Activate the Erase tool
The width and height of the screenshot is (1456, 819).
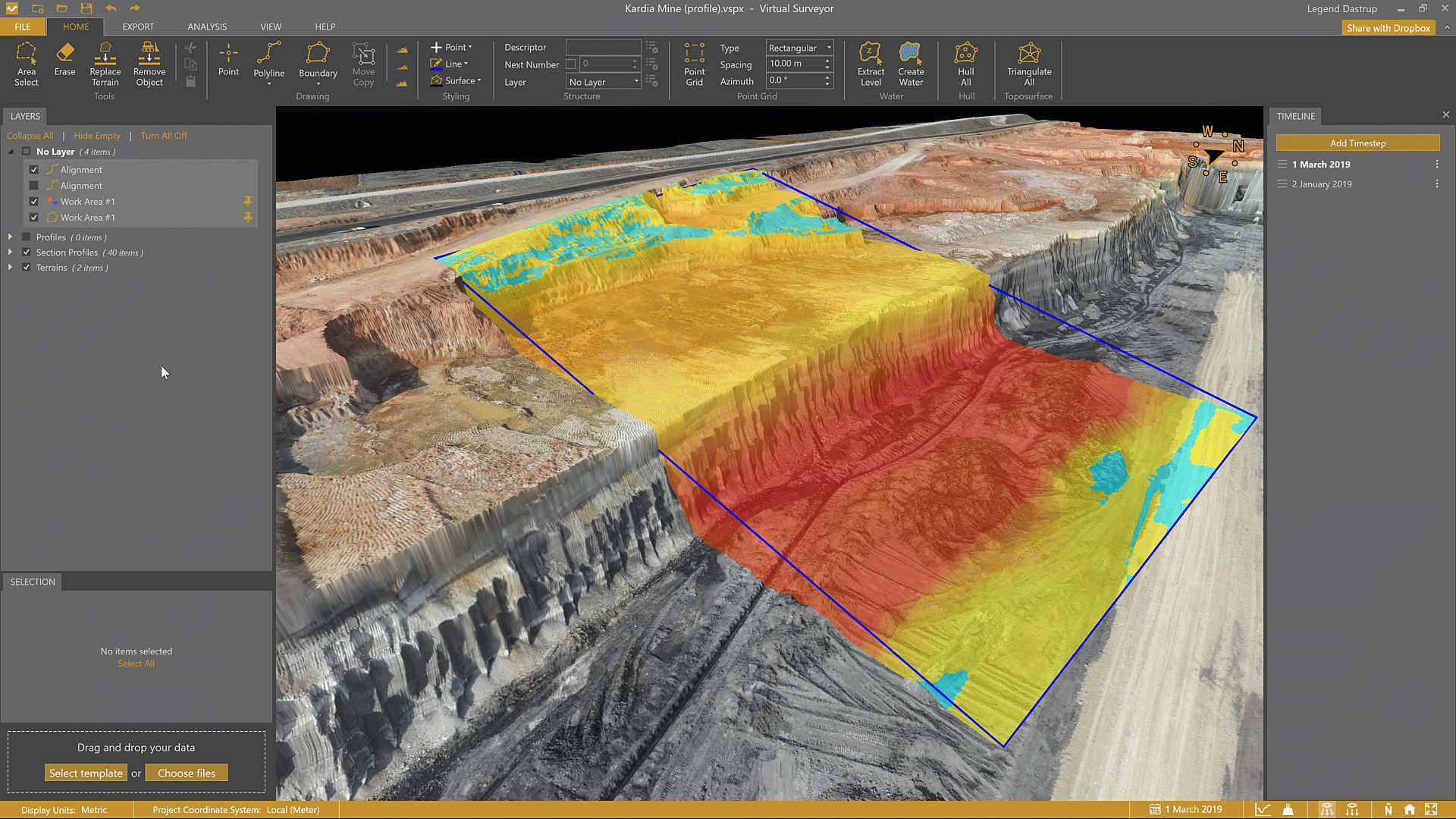tap(64, 59)
